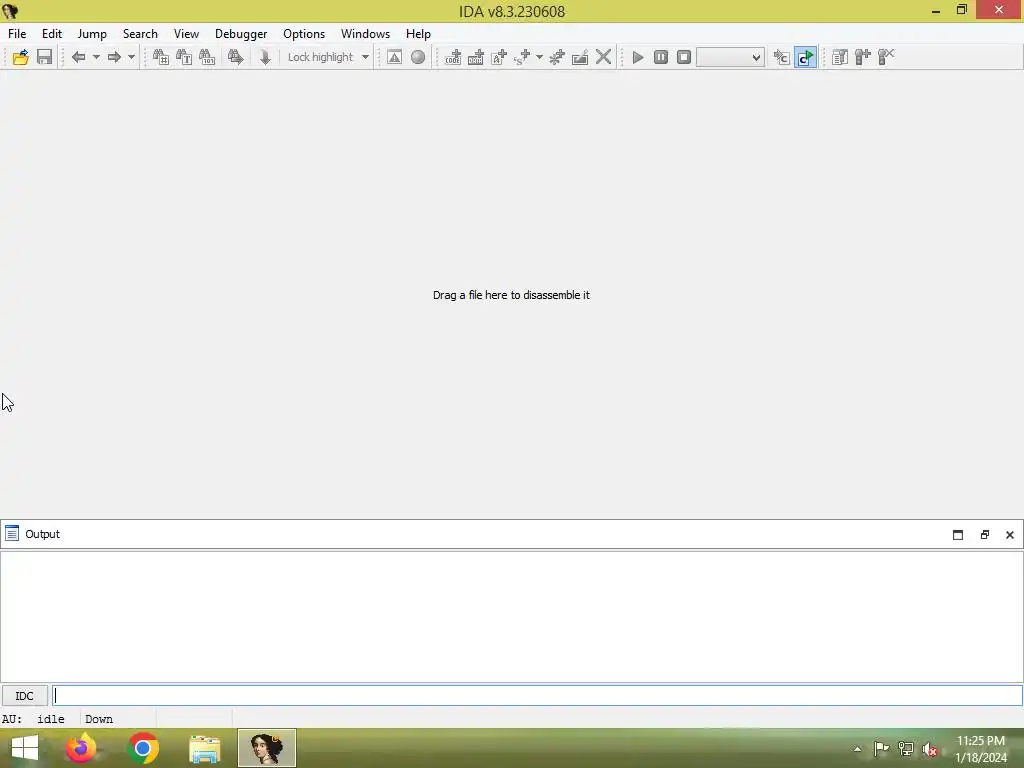
Task: Click the binoculars text search icon
Action: (x=184, y=57)
